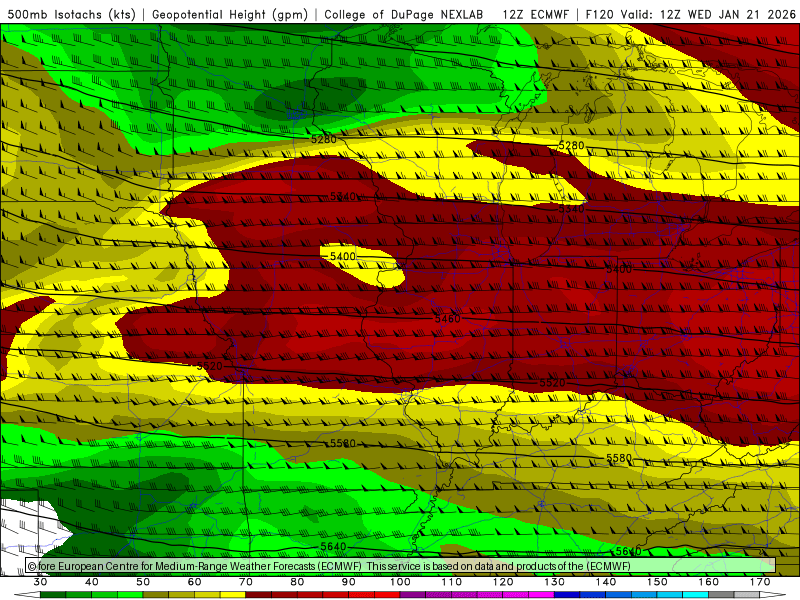This screenshot has width=800, height=600.
Task: Click the 120 knots color bar label
Action: (503, 582)
